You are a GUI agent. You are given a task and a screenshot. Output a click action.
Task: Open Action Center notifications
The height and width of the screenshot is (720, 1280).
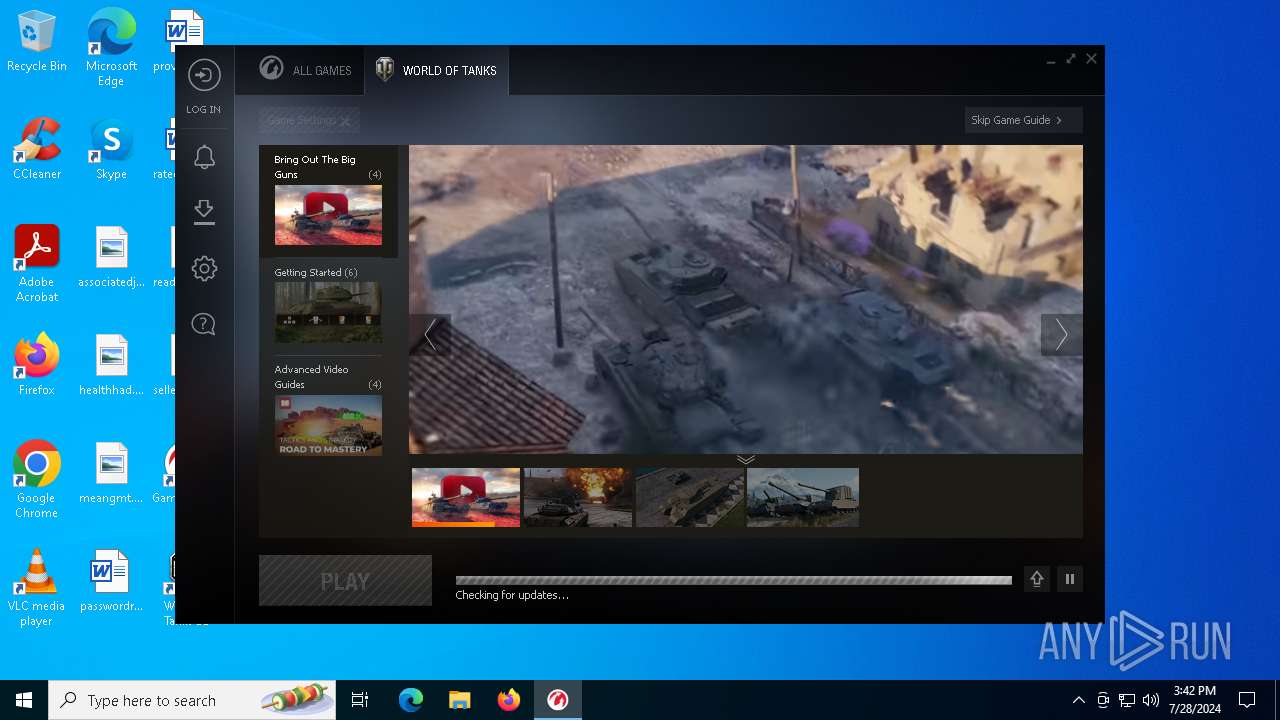[x=1247, y=700]
